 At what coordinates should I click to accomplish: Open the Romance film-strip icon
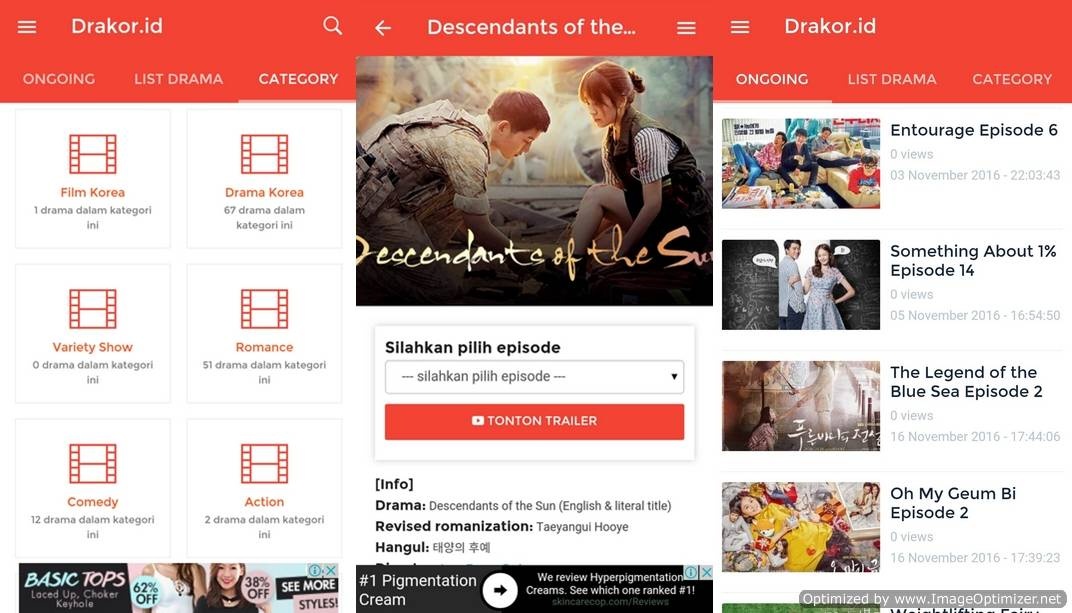click(265, 309)
